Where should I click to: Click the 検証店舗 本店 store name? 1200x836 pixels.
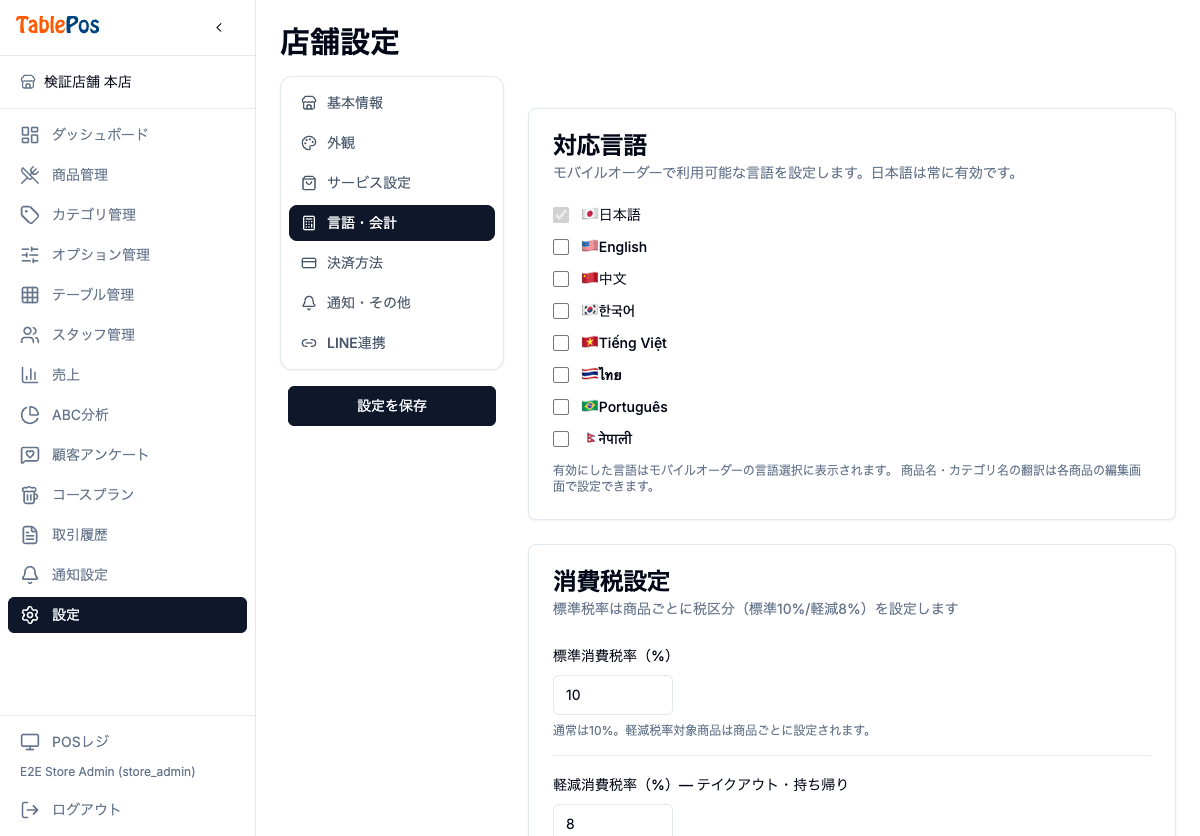(88, 82)
